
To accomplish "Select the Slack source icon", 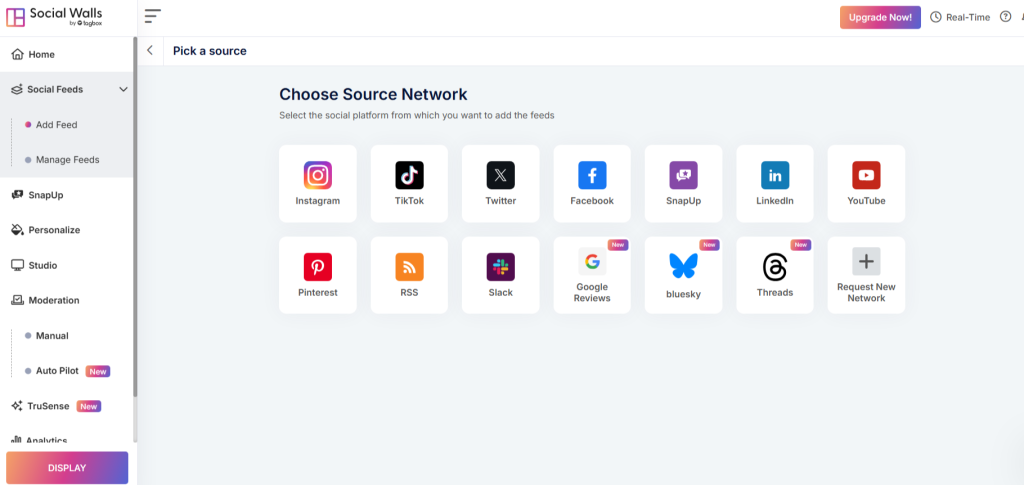I will tap(500, 267).
